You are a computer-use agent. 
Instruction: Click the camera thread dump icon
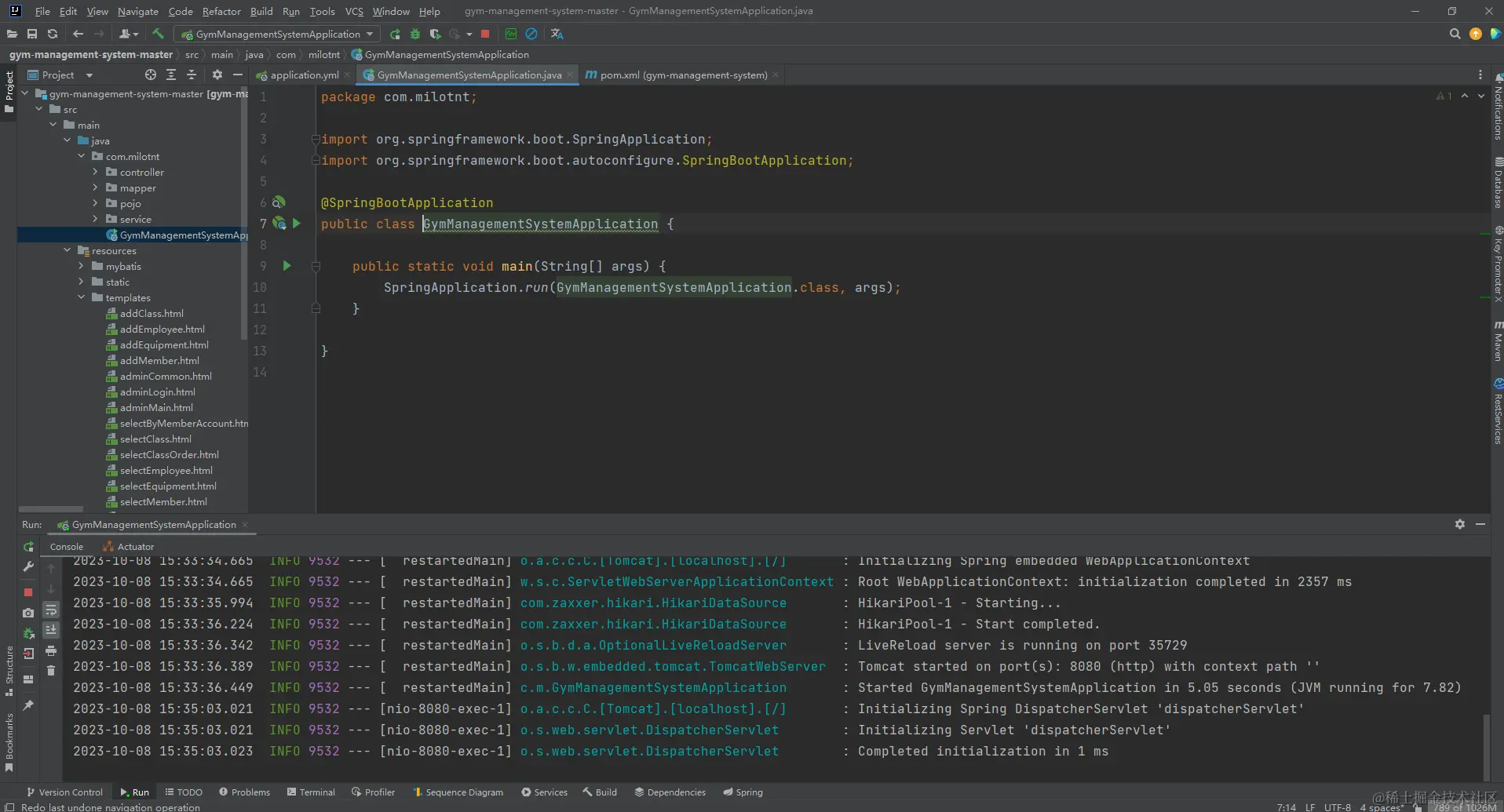point(28,613)
